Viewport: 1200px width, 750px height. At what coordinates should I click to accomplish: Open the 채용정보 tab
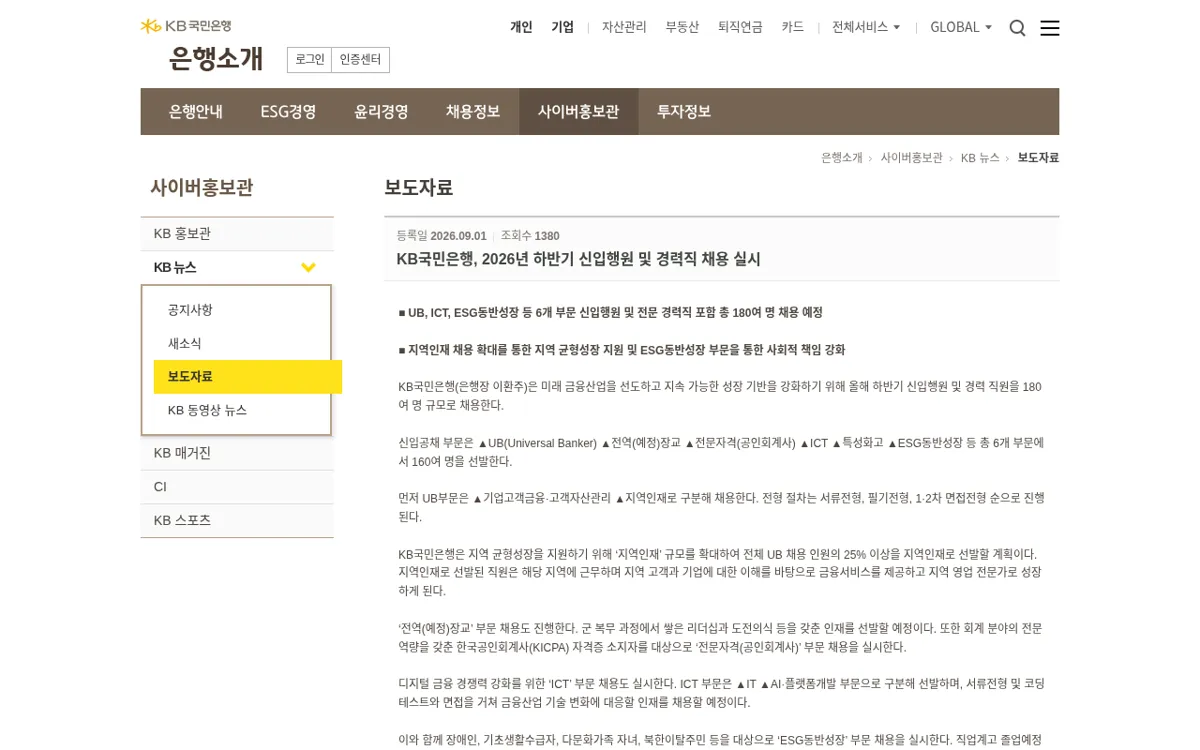(473, 112)
